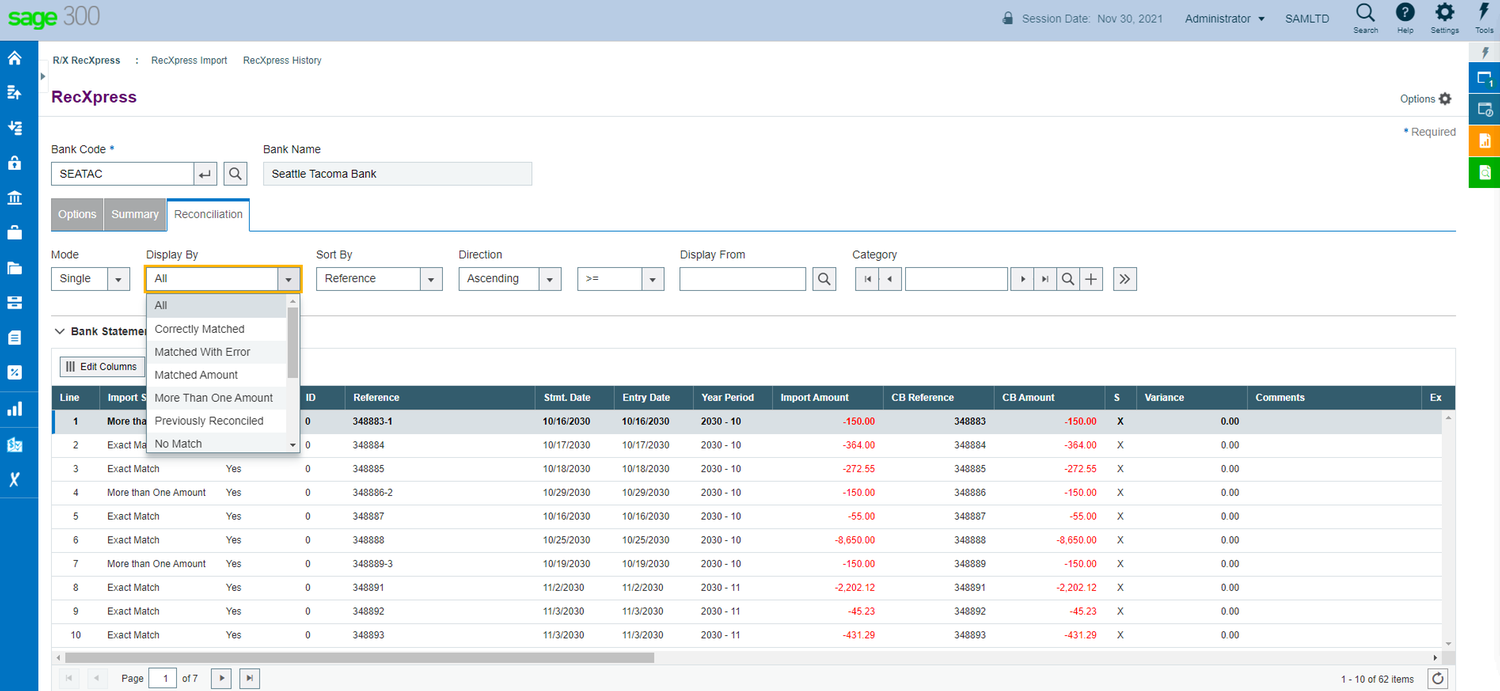Collapse the Display By dropdown arrow
1500x691 pixels.
tap(288, 279)
